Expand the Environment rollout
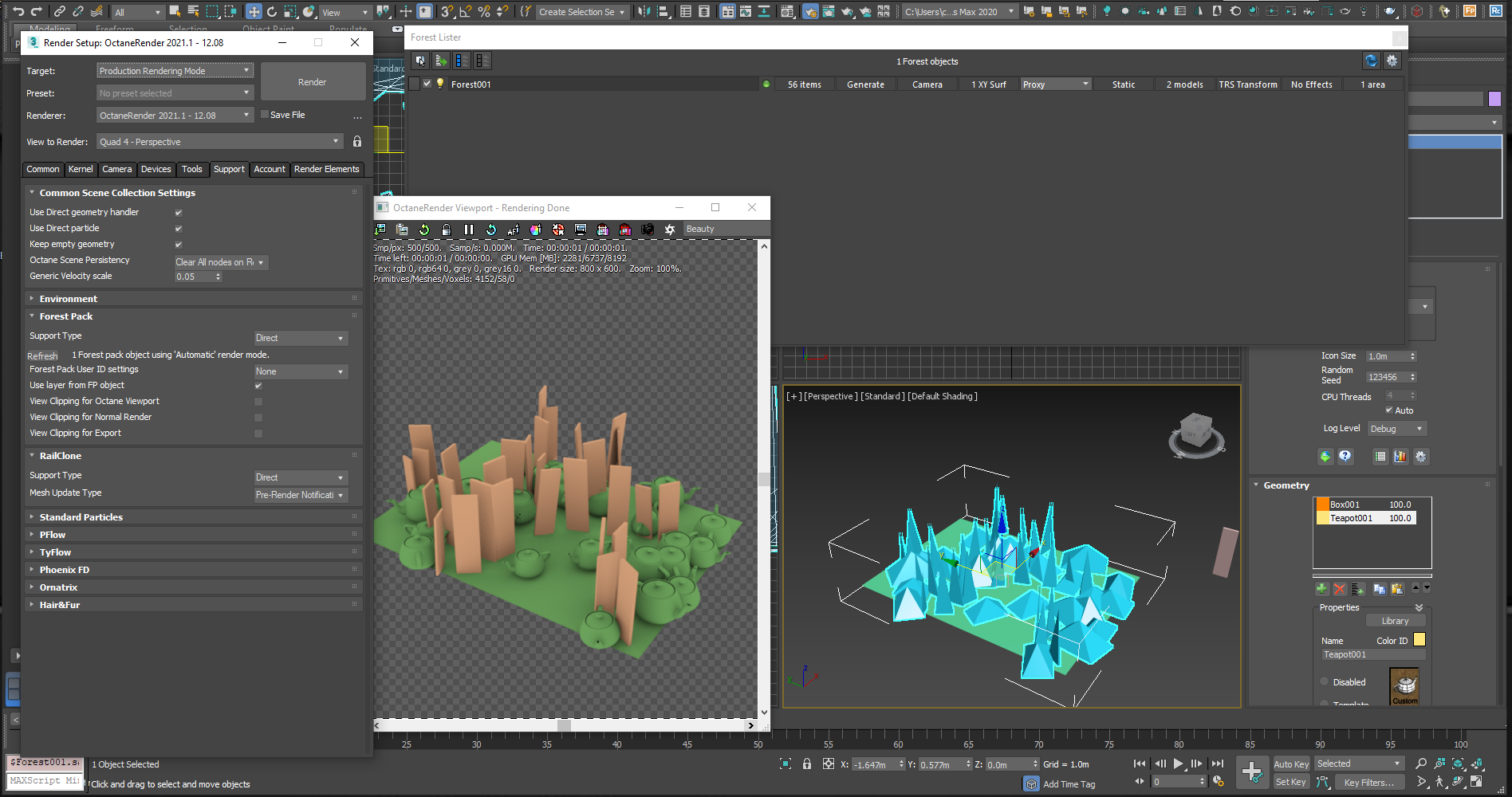1512x797 pixels. pyautogui.click(x=69, y=299)
